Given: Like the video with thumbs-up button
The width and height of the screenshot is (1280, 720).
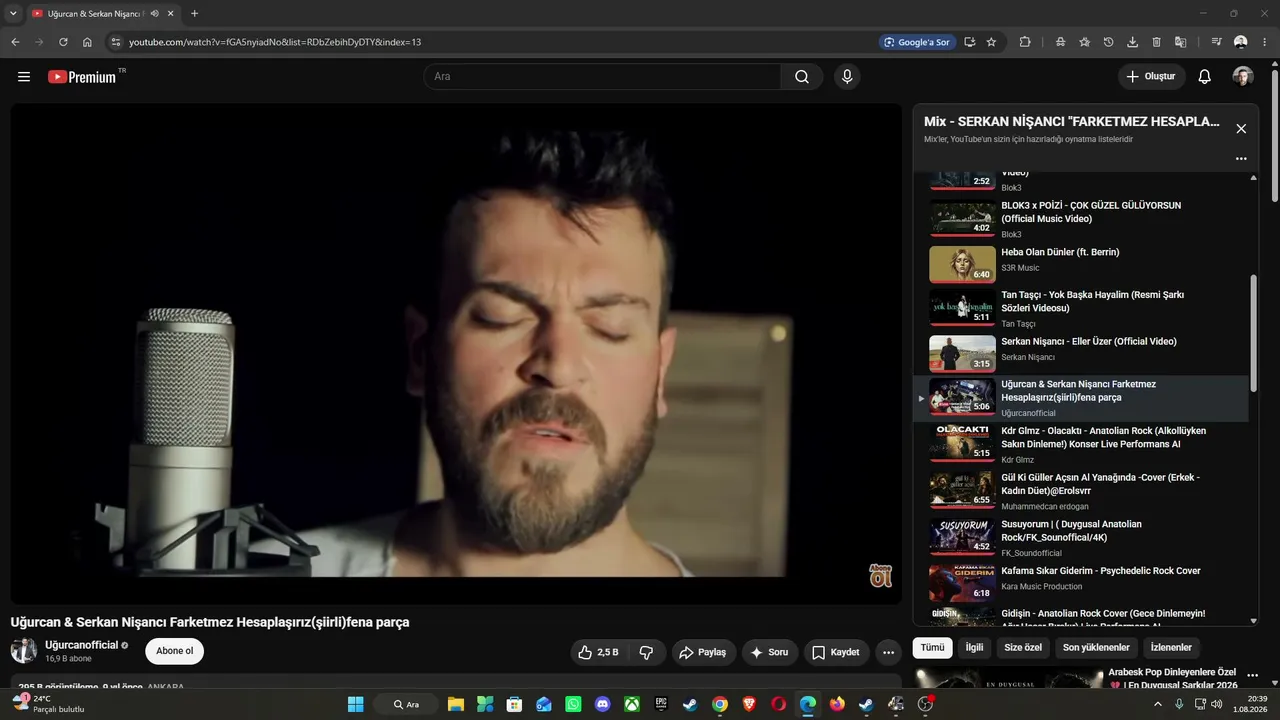Looking at the screenshot, I should tap(598, 652).
